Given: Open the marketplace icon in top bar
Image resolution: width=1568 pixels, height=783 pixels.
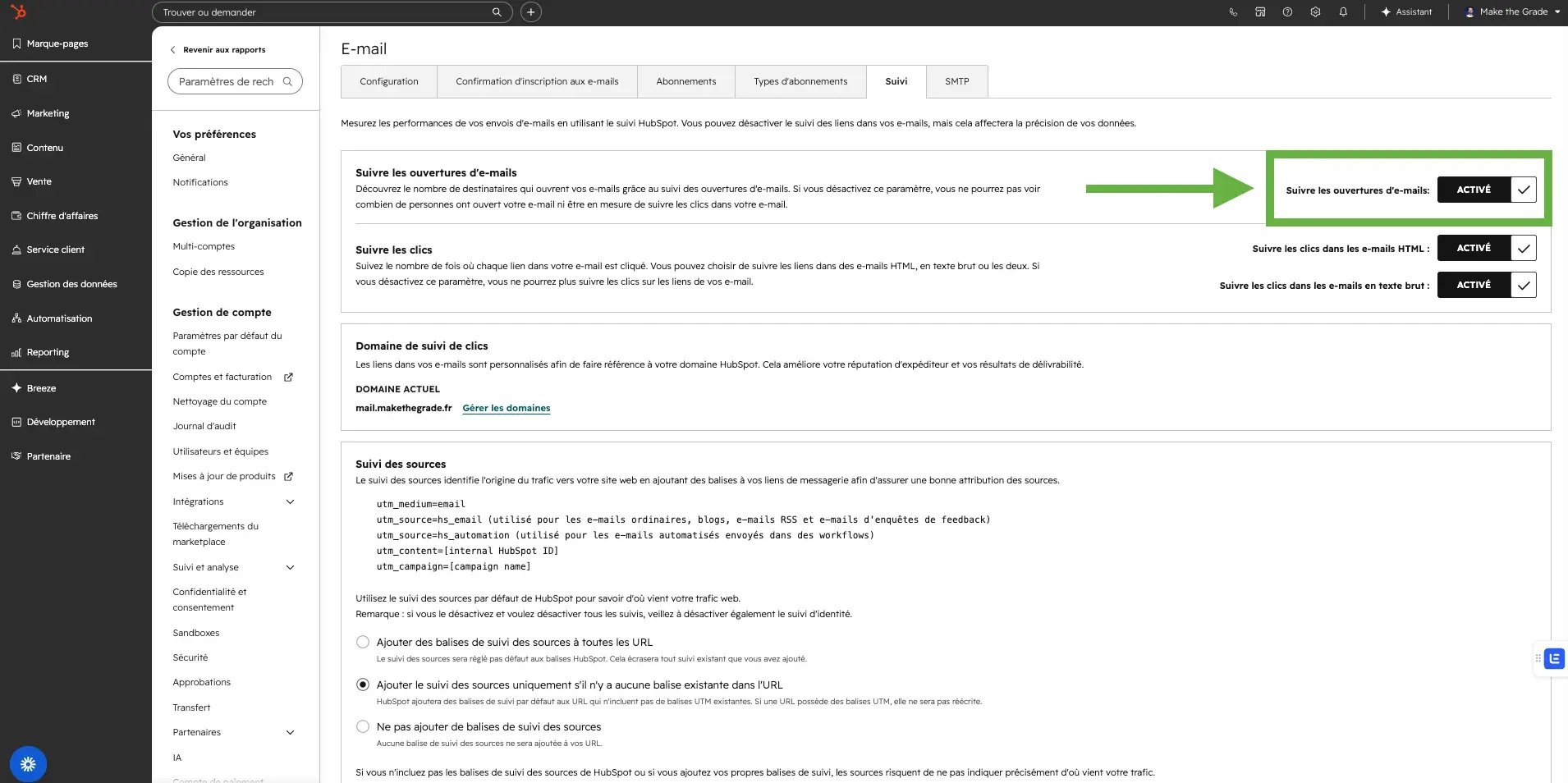Looking at the screenshot, I should coord(1260,12).
